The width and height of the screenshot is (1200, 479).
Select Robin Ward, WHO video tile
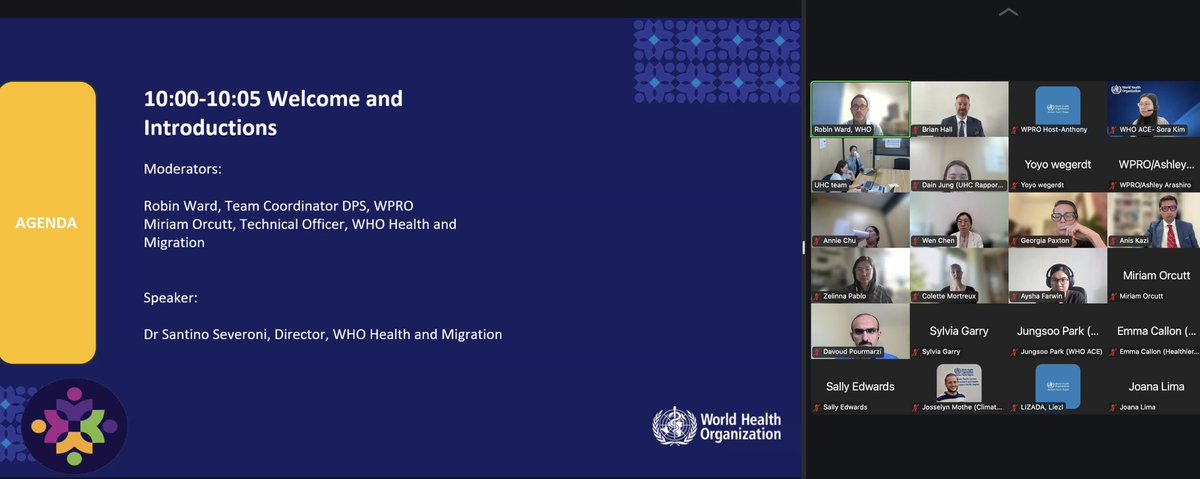click(x=860, y=109)
